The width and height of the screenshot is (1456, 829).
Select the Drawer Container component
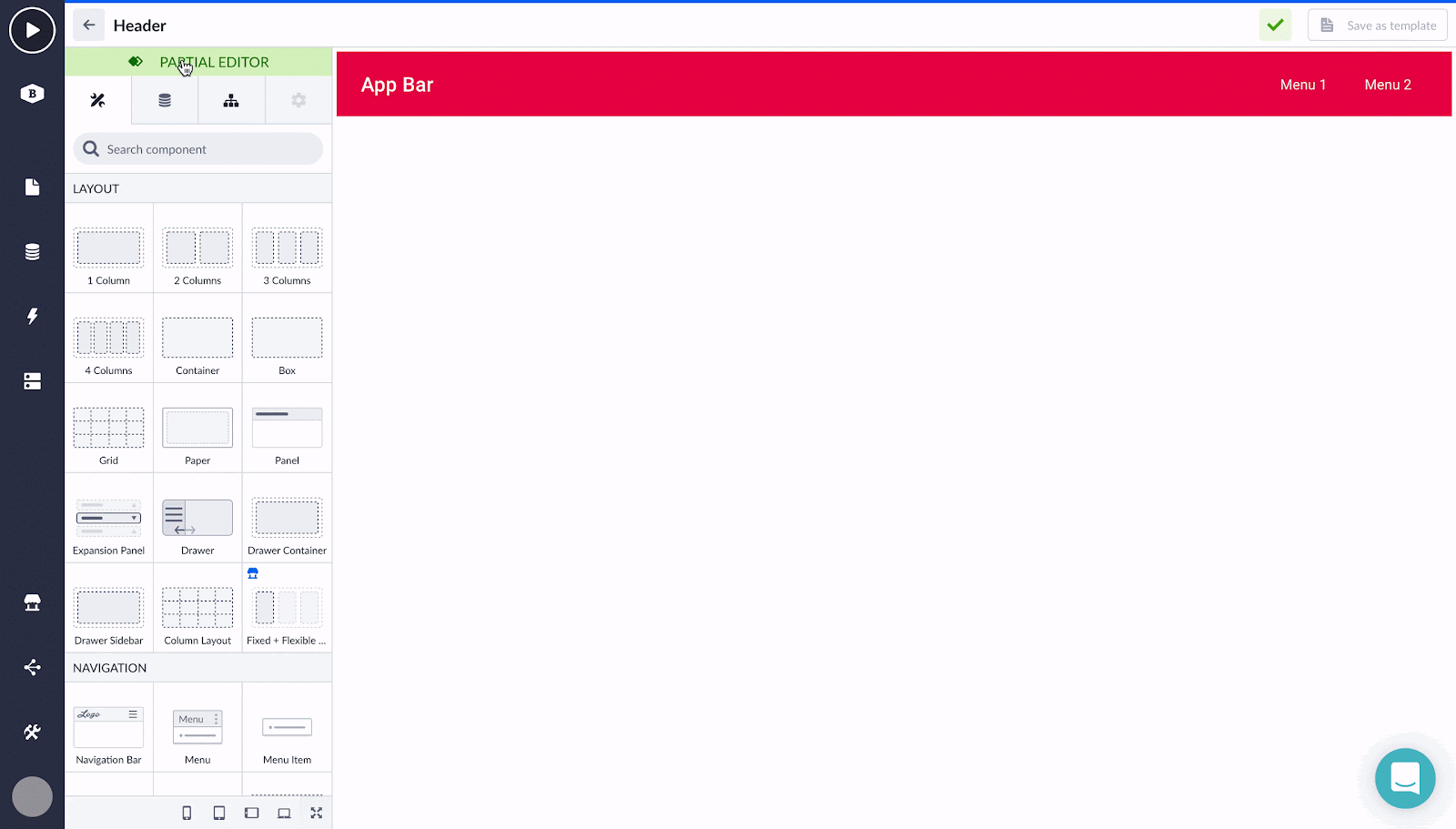coord(288,518)
